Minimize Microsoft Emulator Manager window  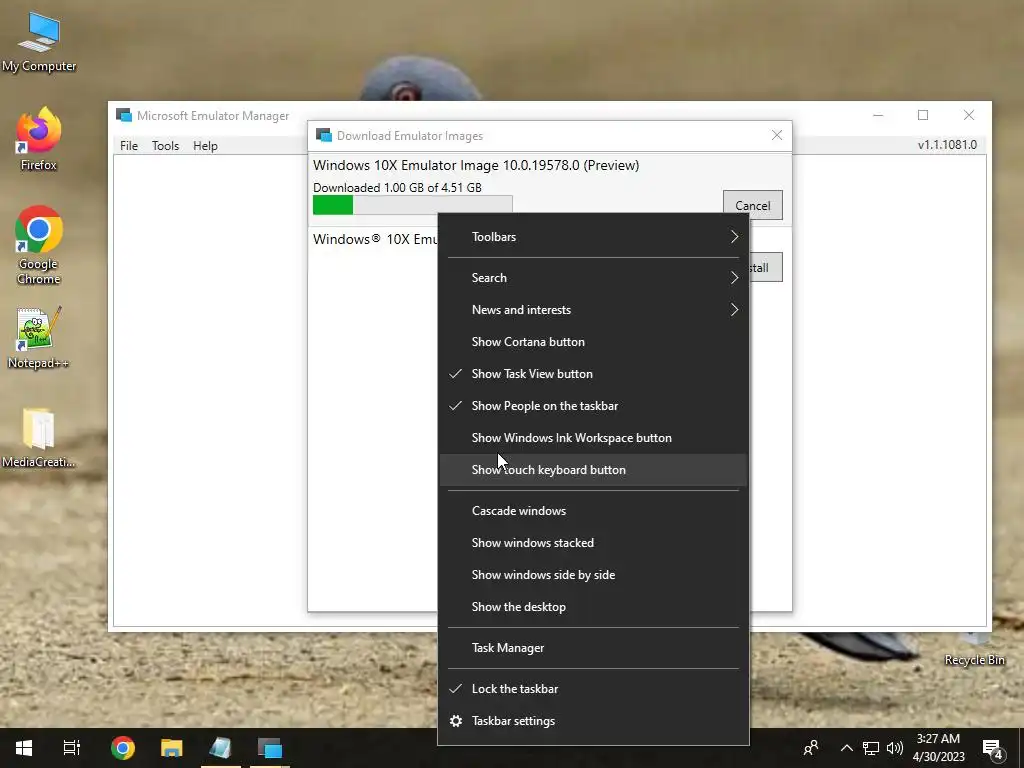(x=878, y=115)
